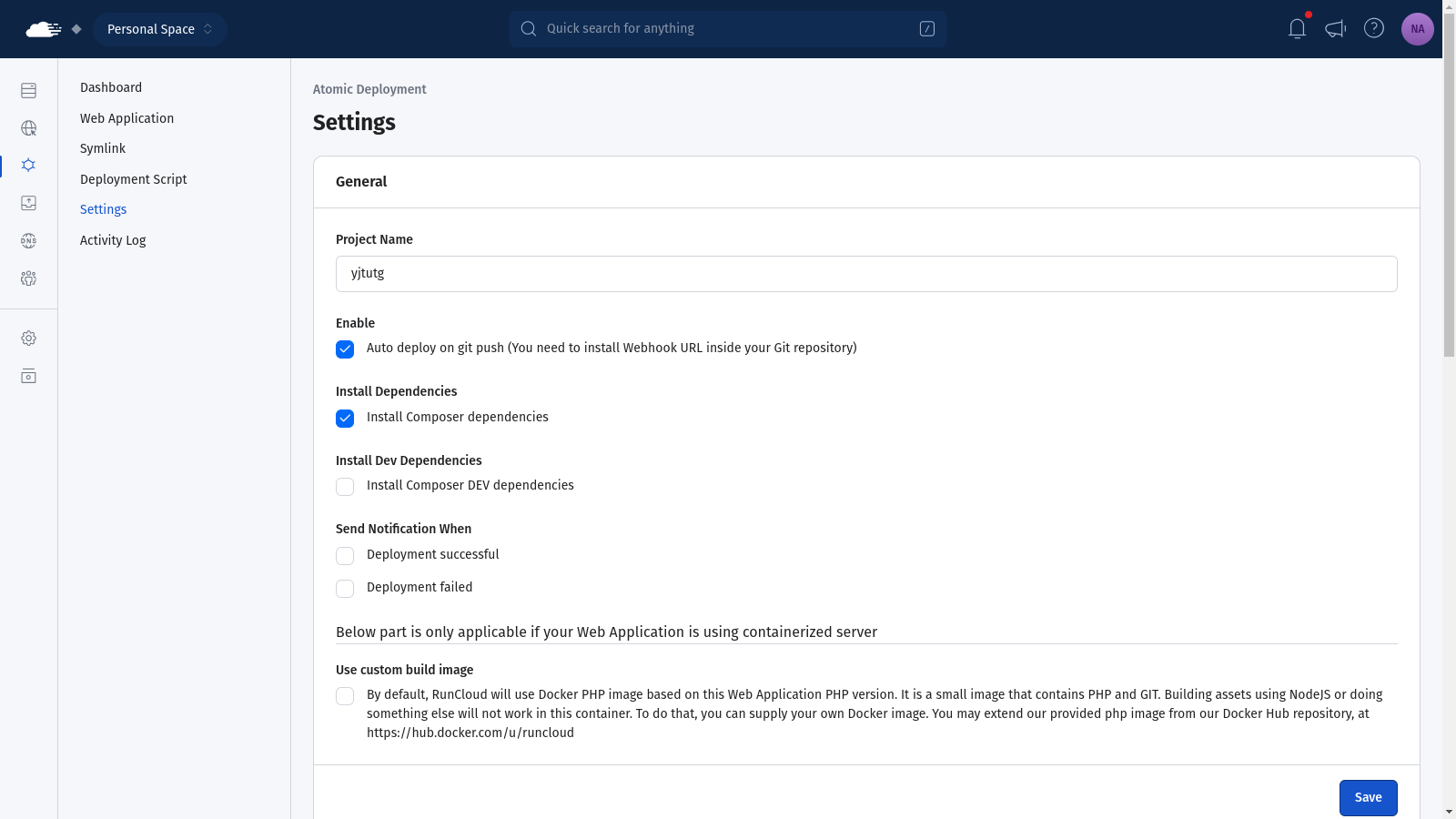
Task: Open the help question mark icon
Action: (x=1373, y=29)
